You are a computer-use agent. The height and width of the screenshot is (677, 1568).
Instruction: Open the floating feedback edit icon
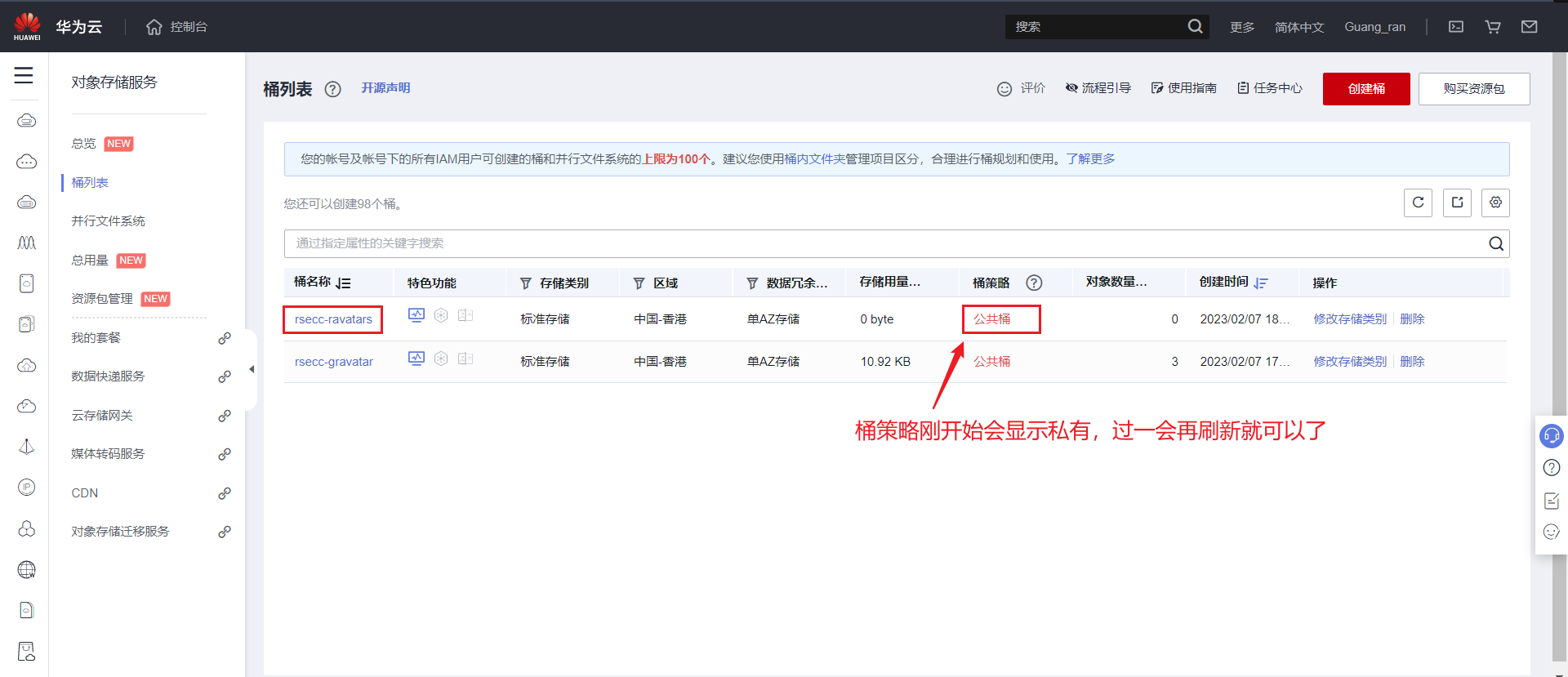tap(1552, 501)
